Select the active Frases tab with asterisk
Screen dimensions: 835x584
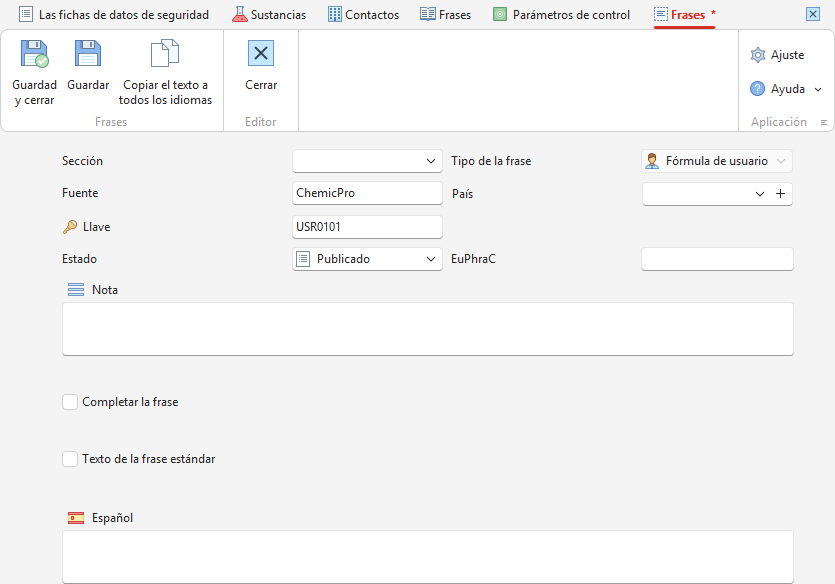tap(684, 15)
